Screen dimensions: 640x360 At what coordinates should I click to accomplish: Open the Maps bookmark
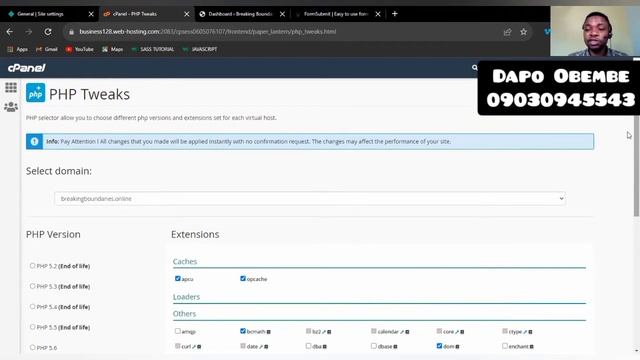[x=112, y=49]
